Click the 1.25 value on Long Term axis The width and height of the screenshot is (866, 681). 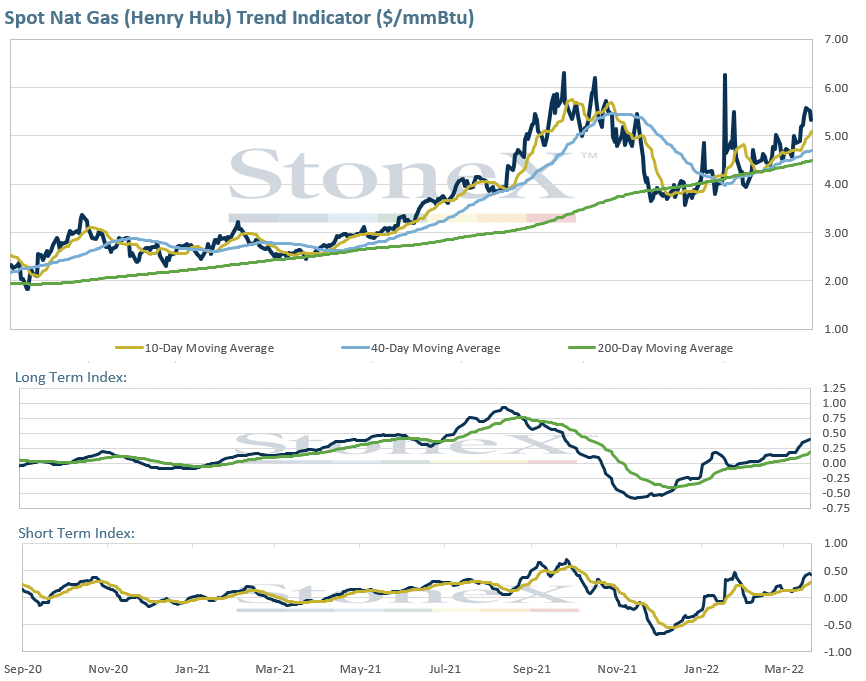[x=835, y=388]
